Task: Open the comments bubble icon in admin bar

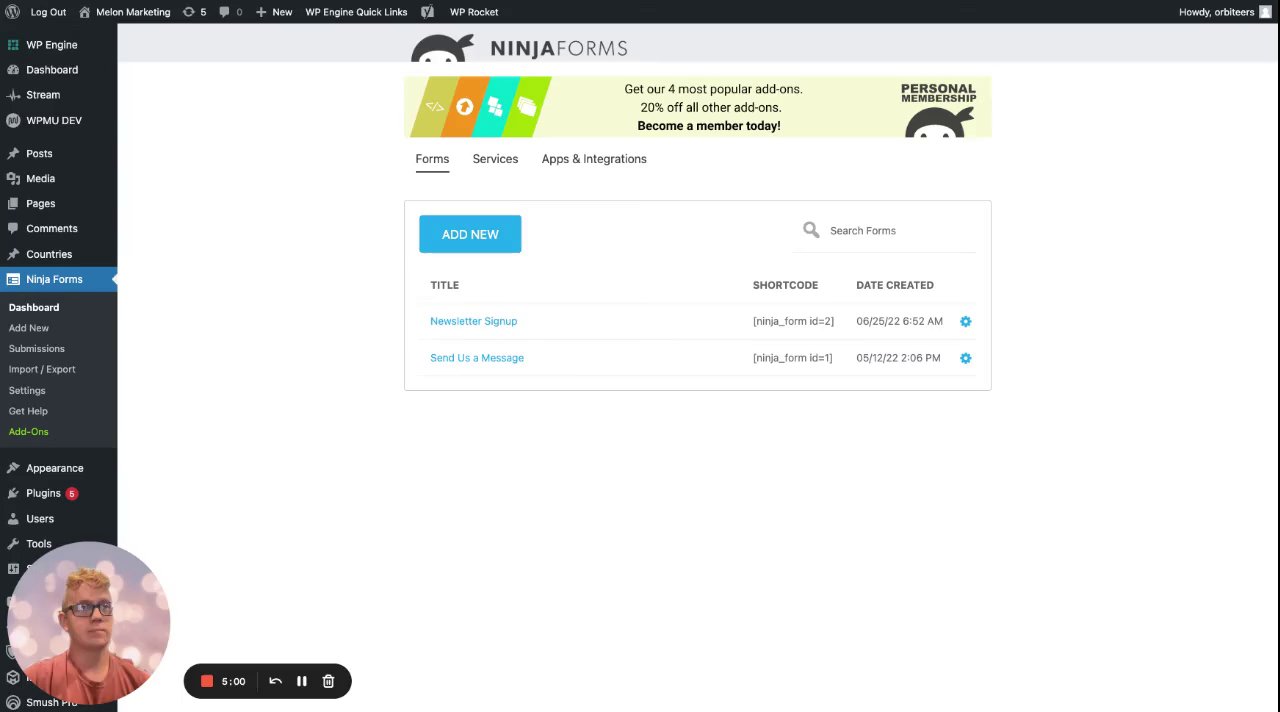Action: click(224, 12)
